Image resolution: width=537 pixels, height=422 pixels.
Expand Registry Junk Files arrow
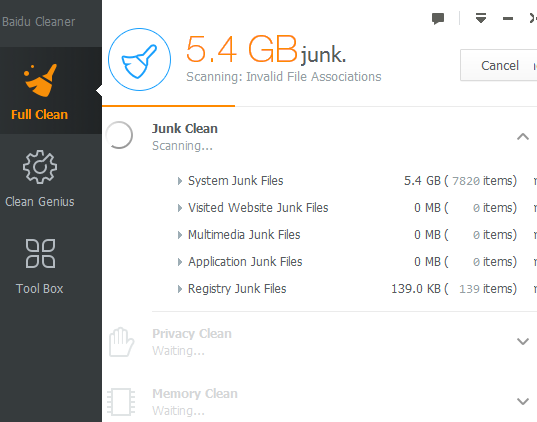[180, 289]
